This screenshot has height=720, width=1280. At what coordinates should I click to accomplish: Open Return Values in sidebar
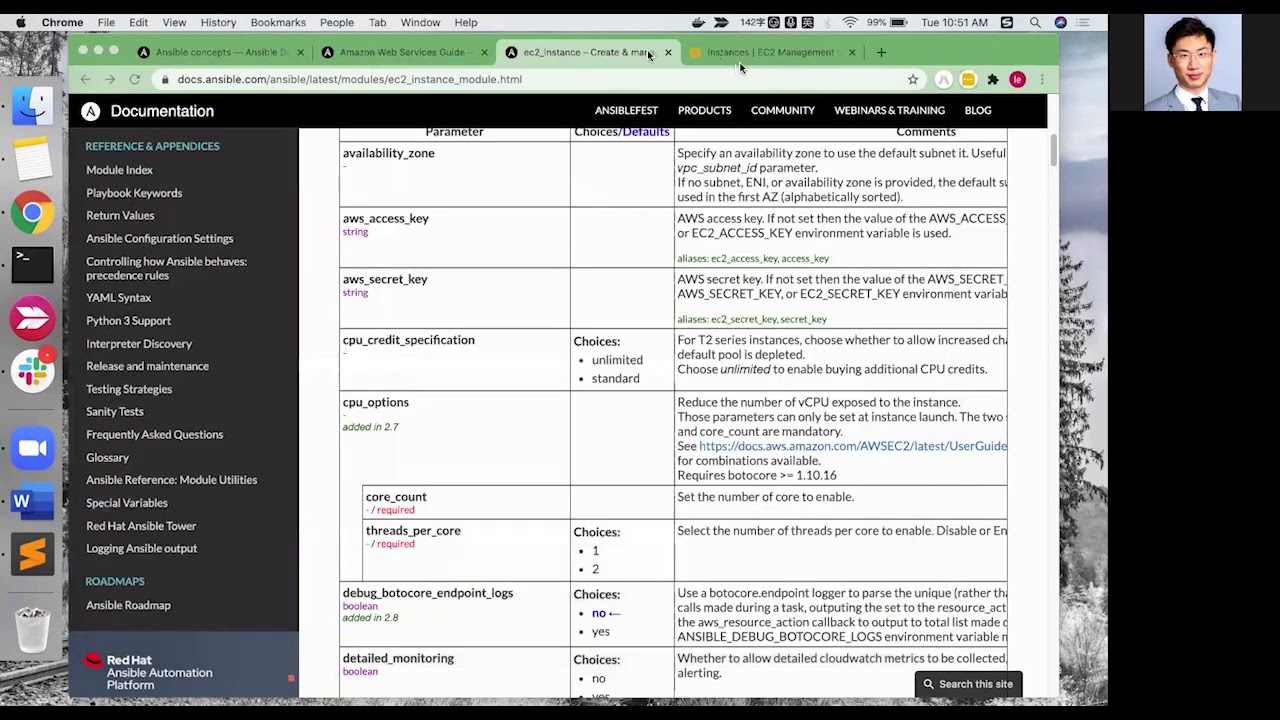click(x=120, y=215)
